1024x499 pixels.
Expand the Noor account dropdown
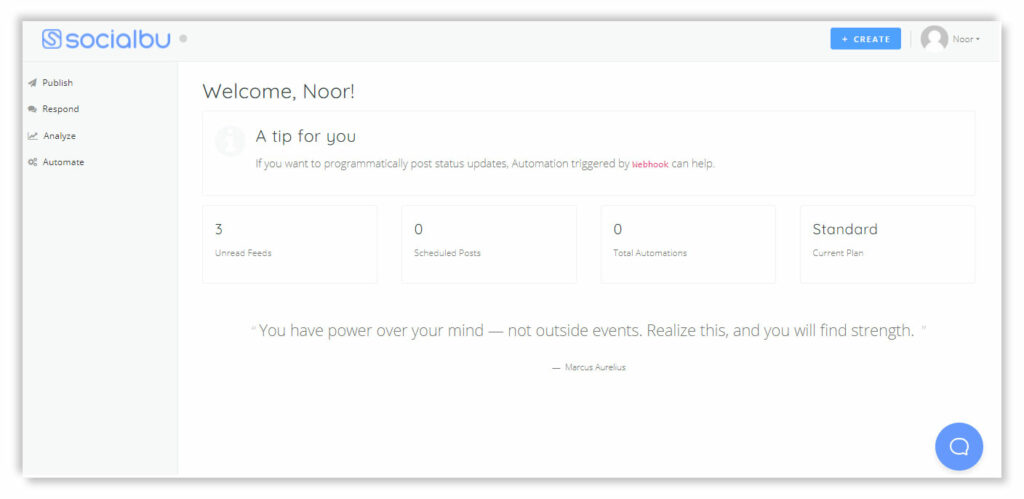966,39
